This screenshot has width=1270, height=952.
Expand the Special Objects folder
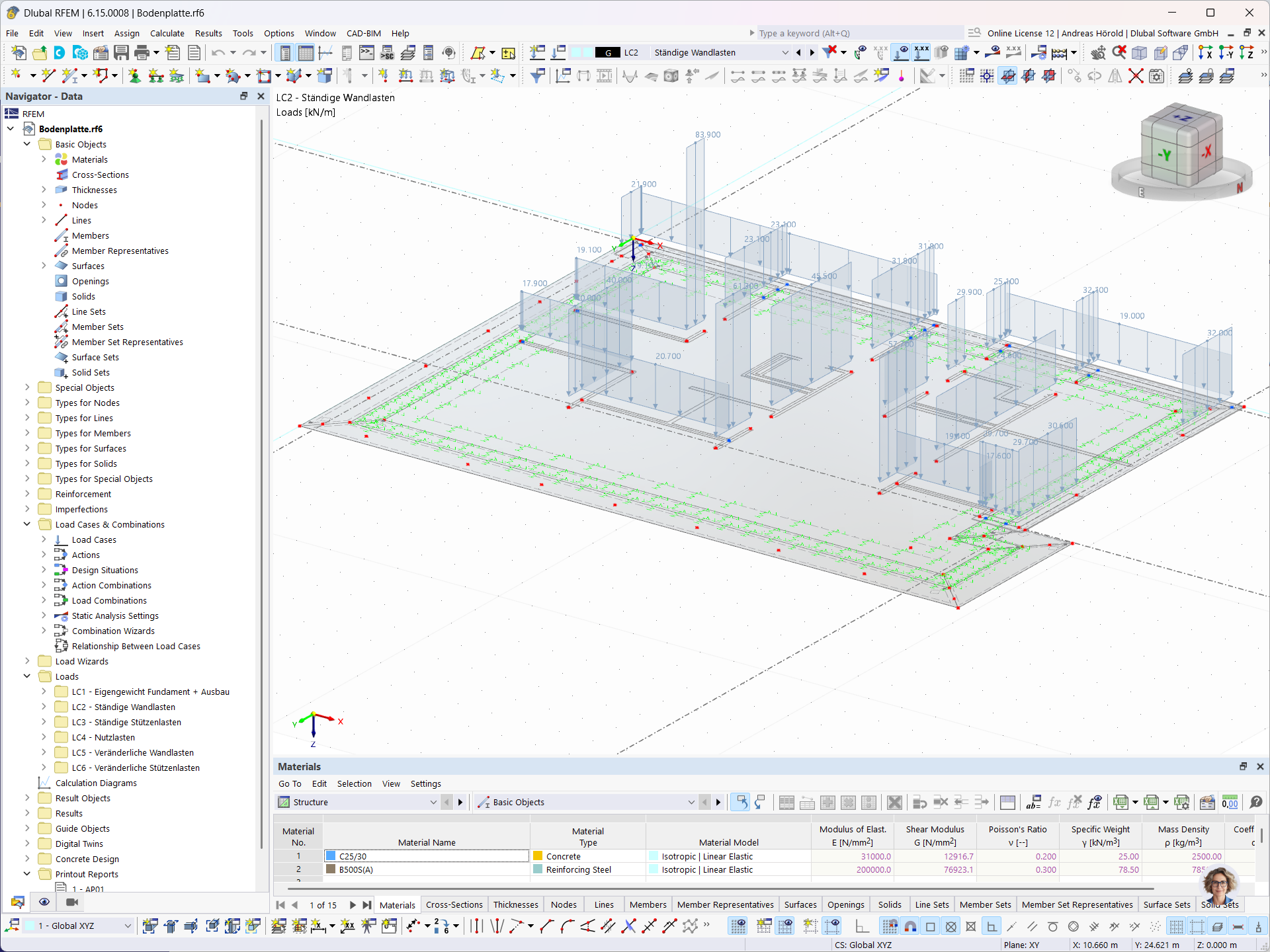tap(27, 387)
